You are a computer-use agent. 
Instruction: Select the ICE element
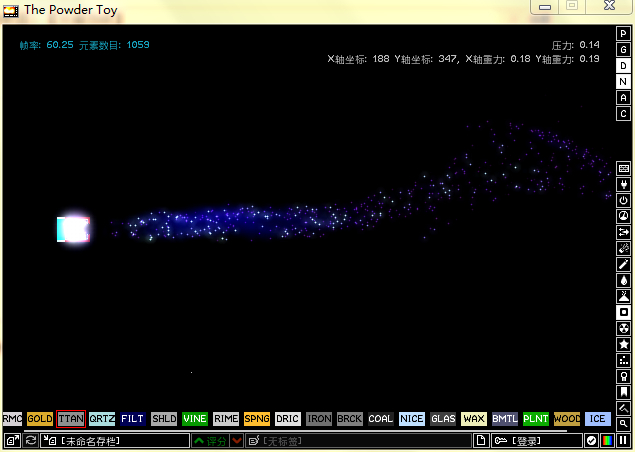click(598, 419)
